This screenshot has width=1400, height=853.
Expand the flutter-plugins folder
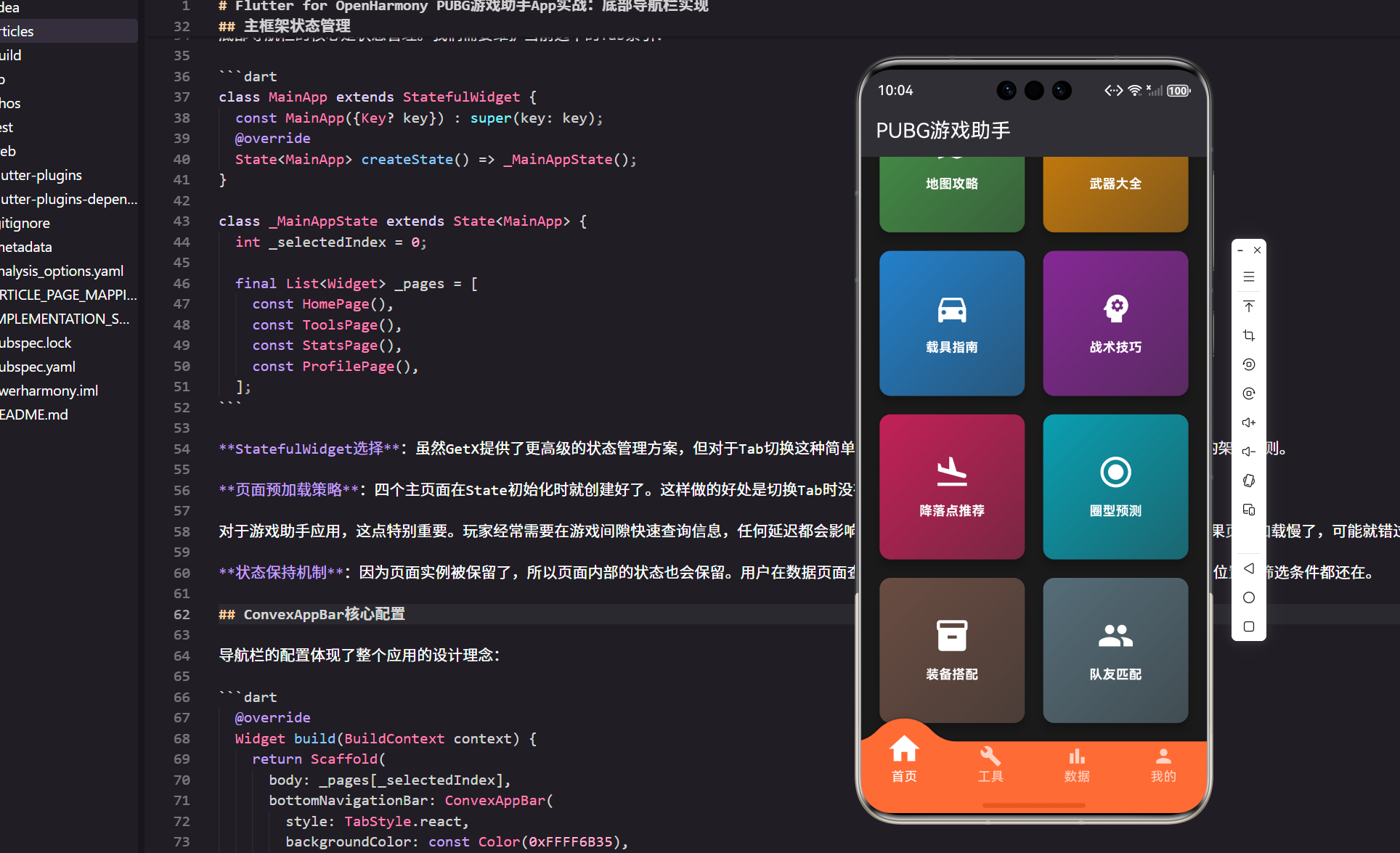[x=40, y=175]
